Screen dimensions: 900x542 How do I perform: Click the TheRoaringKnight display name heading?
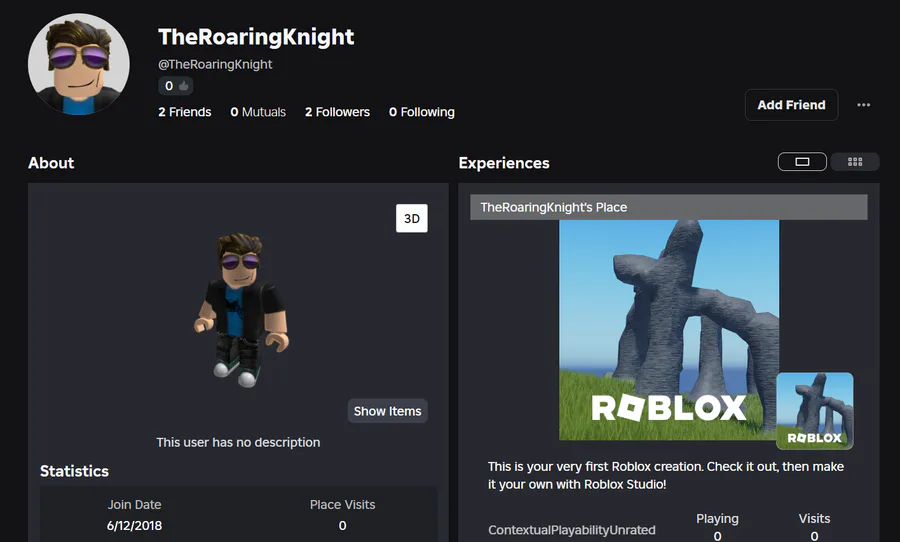[256, 37]
